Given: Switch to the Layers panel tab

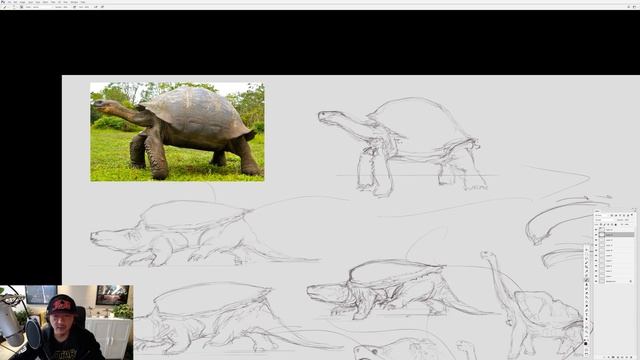Looking at the screenshot, I should [x=597, y=211].
